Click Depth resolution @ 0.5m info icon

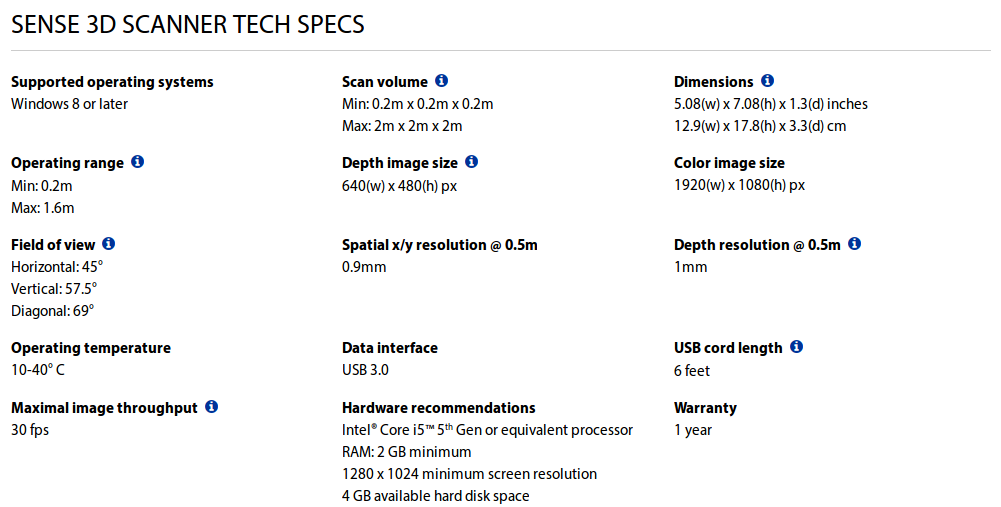[x=854, y=243]
